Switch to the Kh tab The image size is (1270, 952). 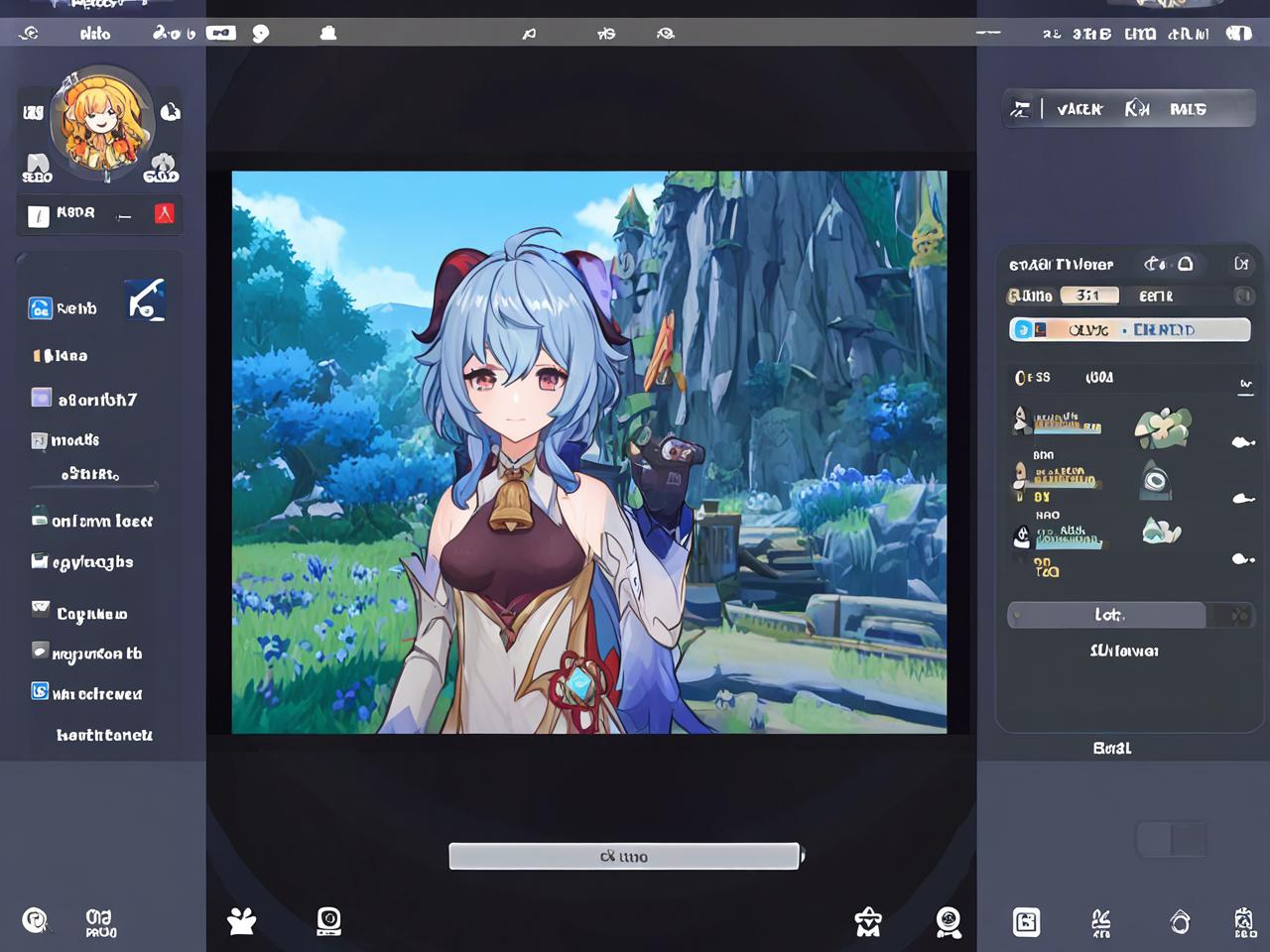pyautogui.click(x=1137, y=109)
